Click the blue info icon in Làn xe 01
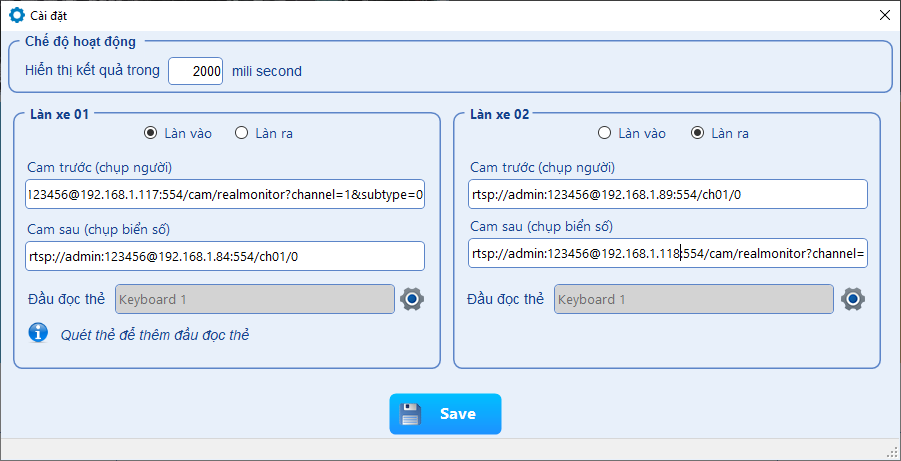The width and height of the screenshot is (901, 461). (38, 334)
